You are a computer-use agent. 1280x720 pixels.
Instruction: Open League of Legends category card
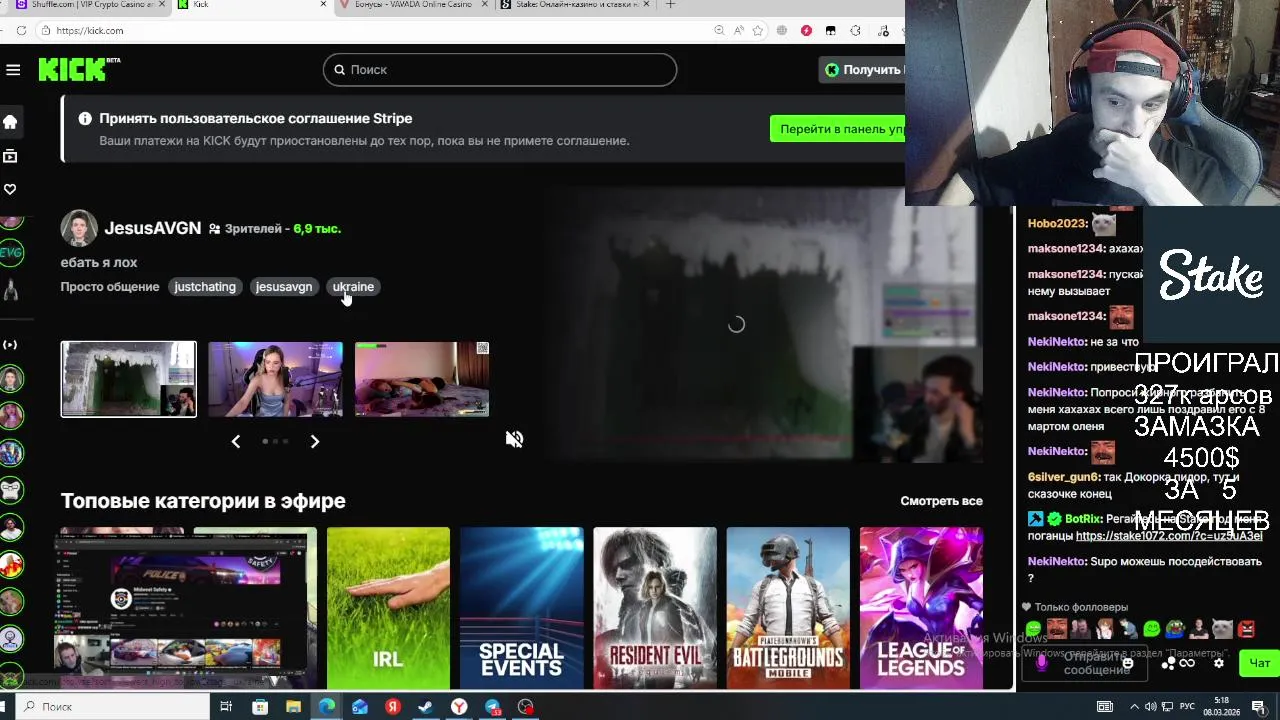(x=921, y=608)
